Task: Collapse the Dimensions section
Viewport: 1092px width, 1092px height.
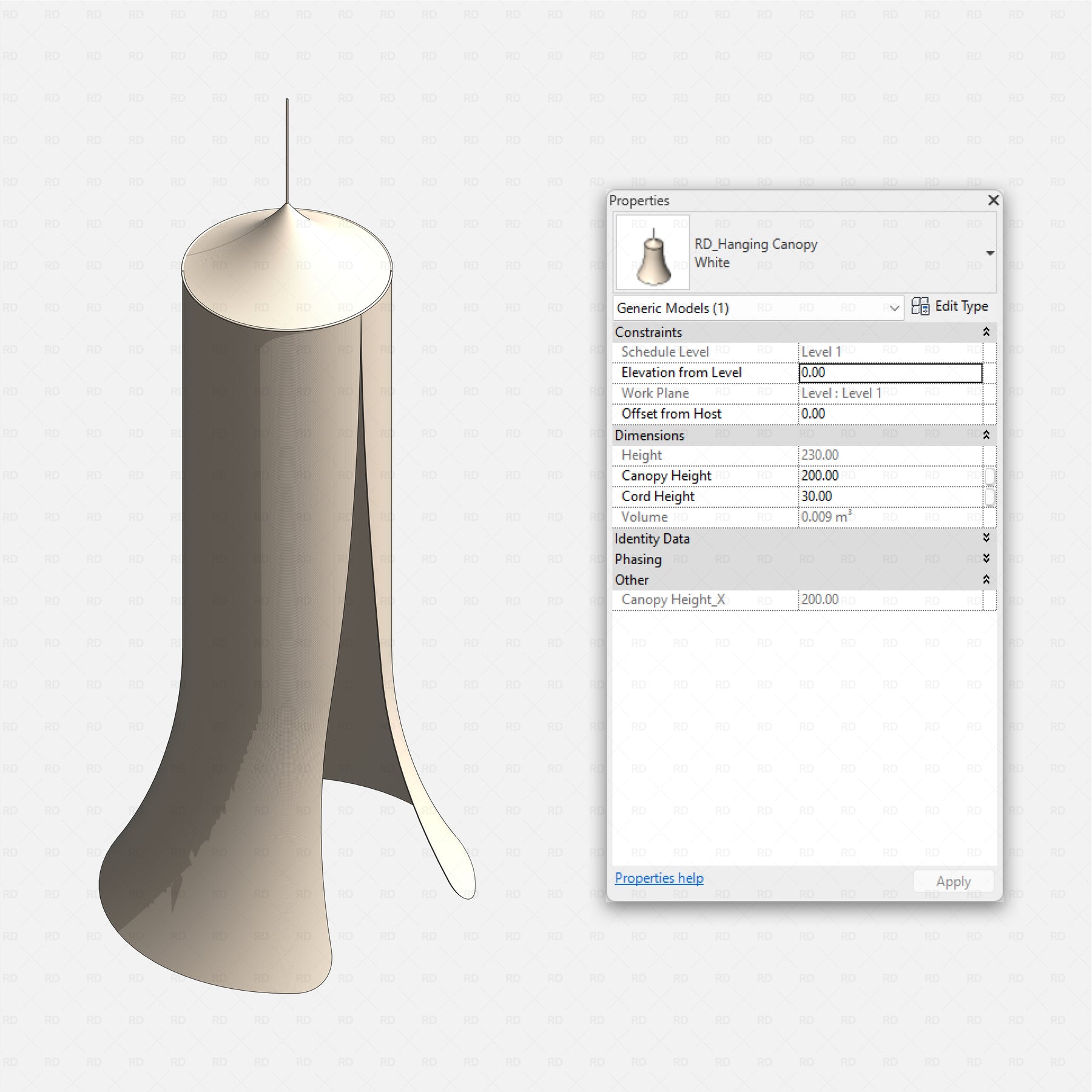Action: point(986,435)
